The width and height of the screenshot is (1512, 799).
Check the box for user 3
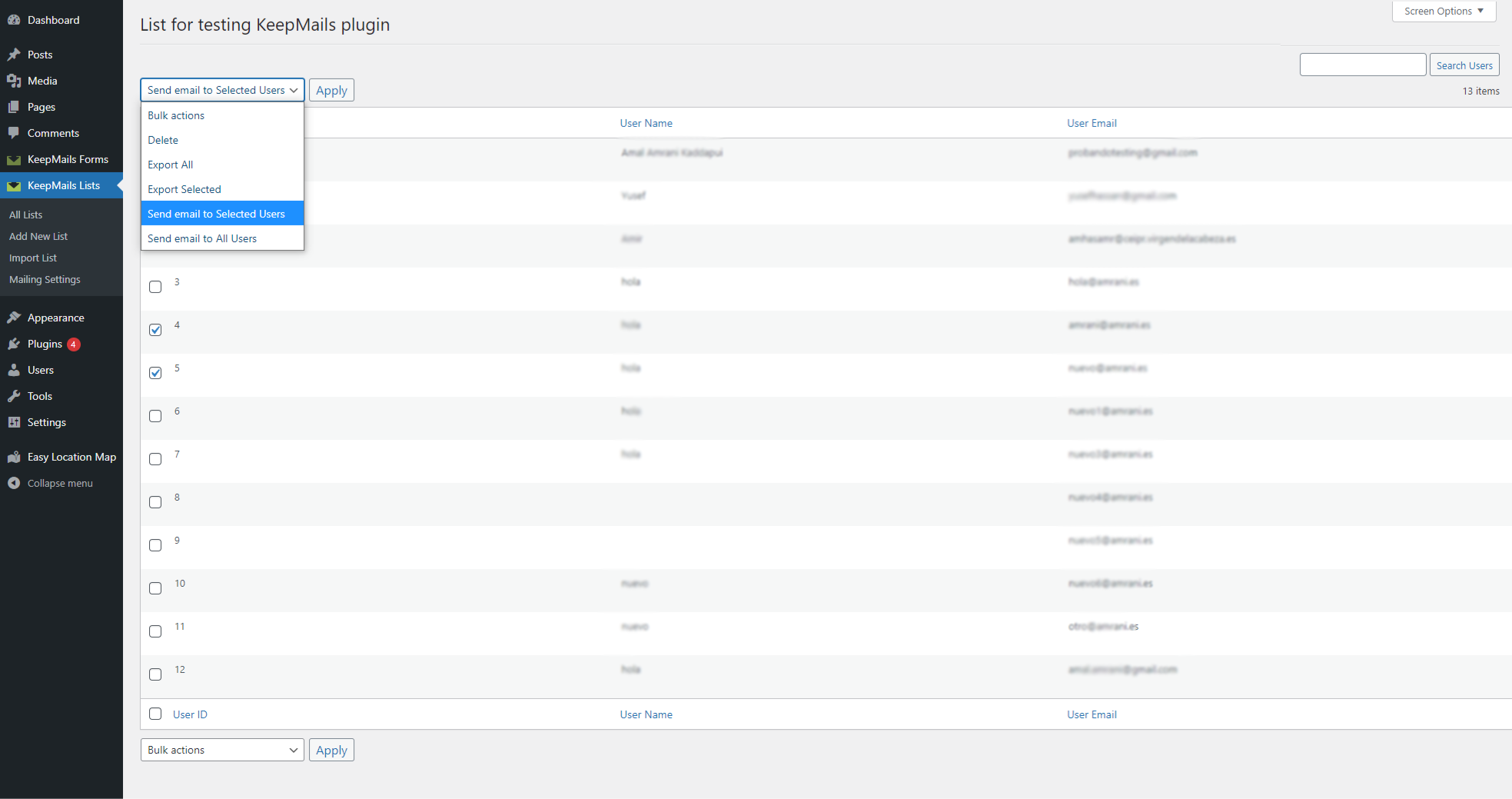tap(155, 287)
